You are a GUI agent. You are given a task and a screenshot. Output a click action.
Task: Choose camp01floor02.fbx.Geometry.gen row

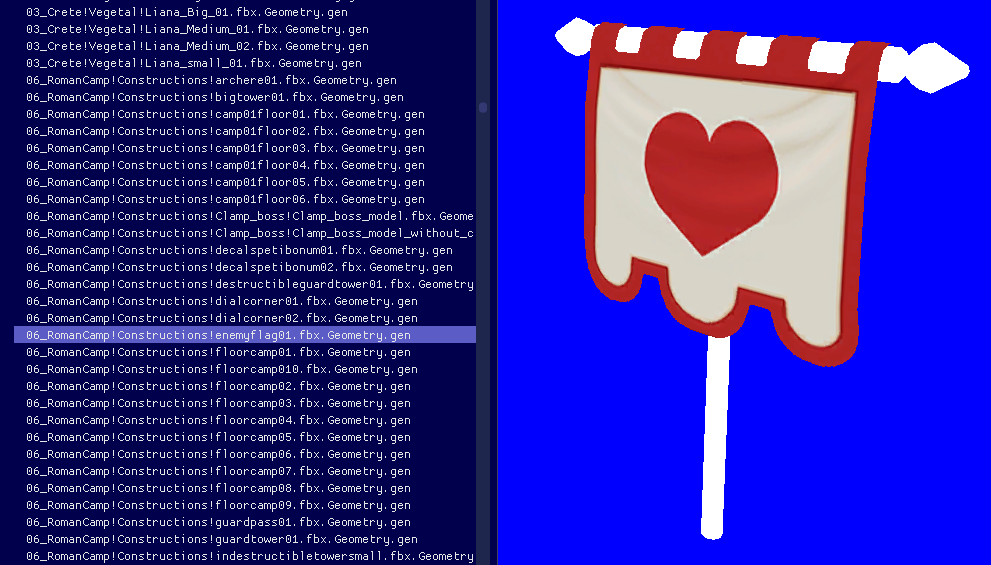click(x=245, y=131)
